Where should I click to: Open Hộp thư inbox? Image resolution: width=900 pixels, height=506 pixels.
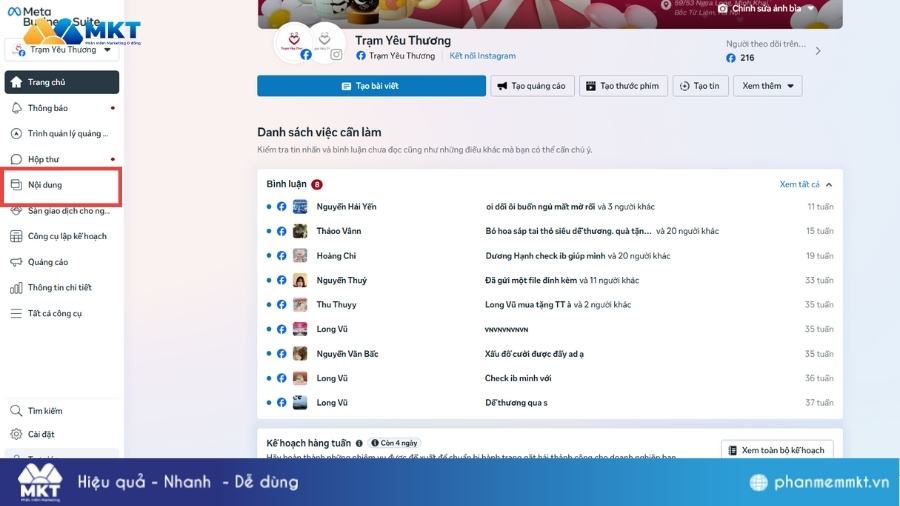pos(61,159)
